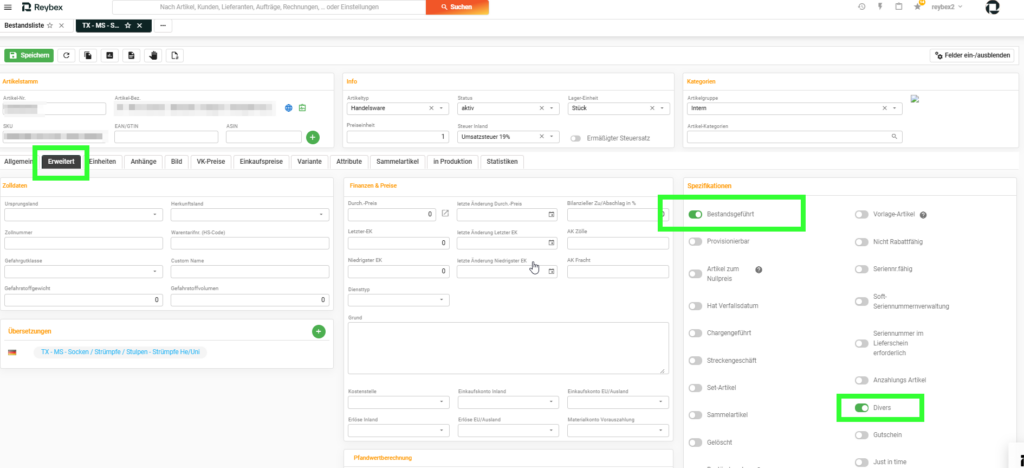1024x468 pixels.
Task: Switch to the Statistiken tab
Action: pos(502,162)
